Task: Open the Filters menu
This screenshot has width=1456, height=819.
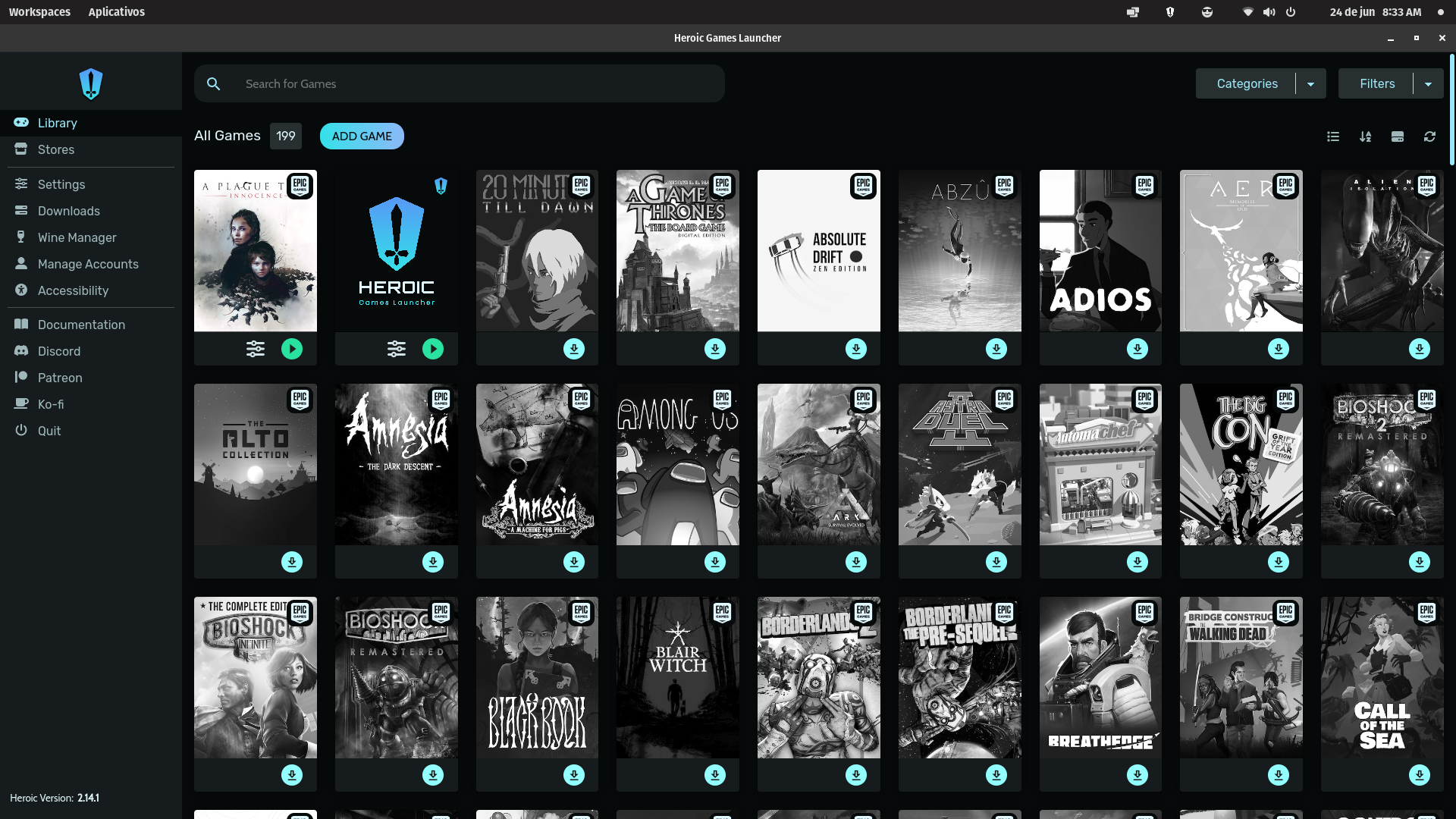Action: (x=1376, y=84)
